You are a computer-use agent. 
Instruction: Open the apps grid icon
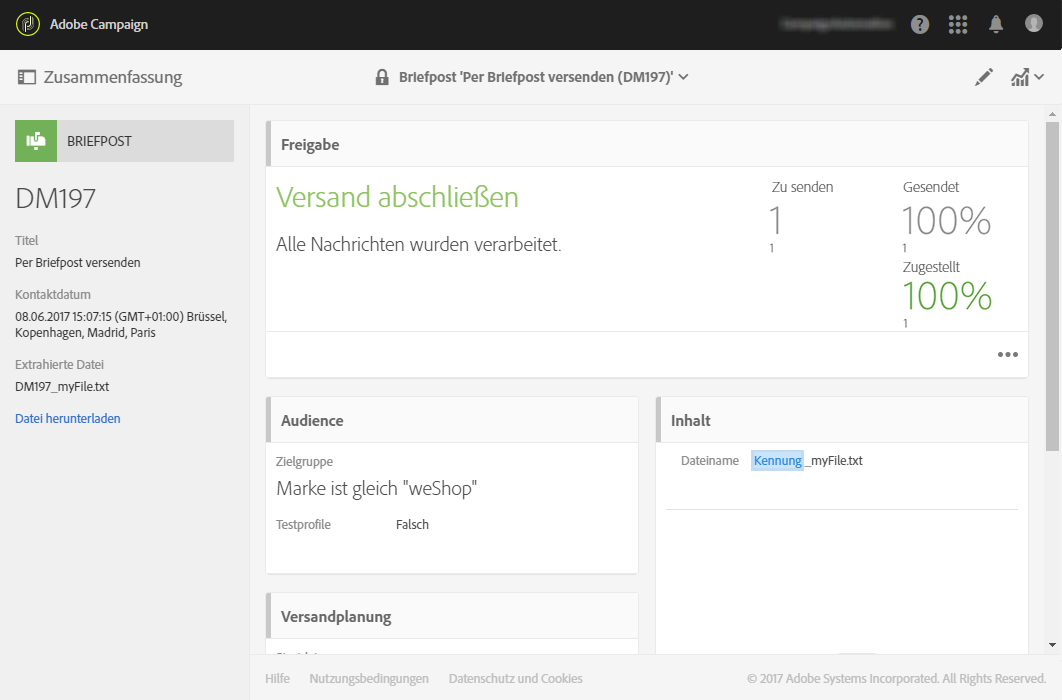click(958, 25)
